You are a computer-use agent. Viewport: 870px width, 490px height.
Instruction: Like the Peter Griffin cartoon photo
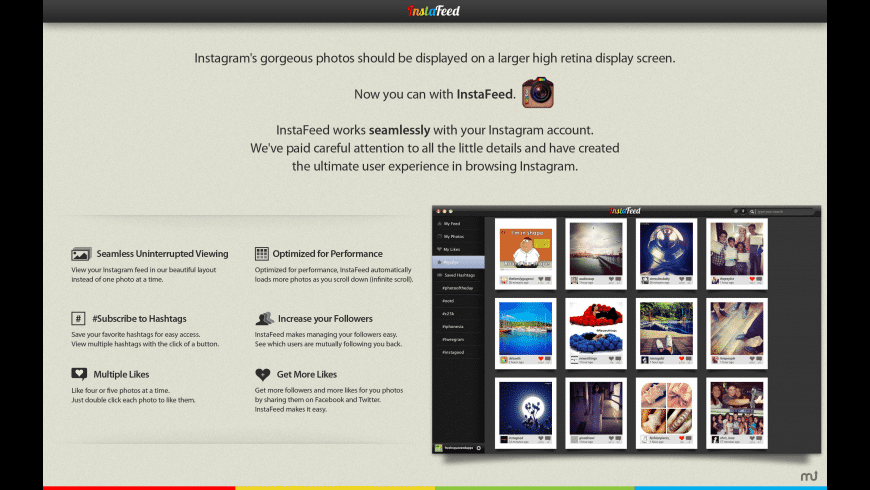pos(540,279)
